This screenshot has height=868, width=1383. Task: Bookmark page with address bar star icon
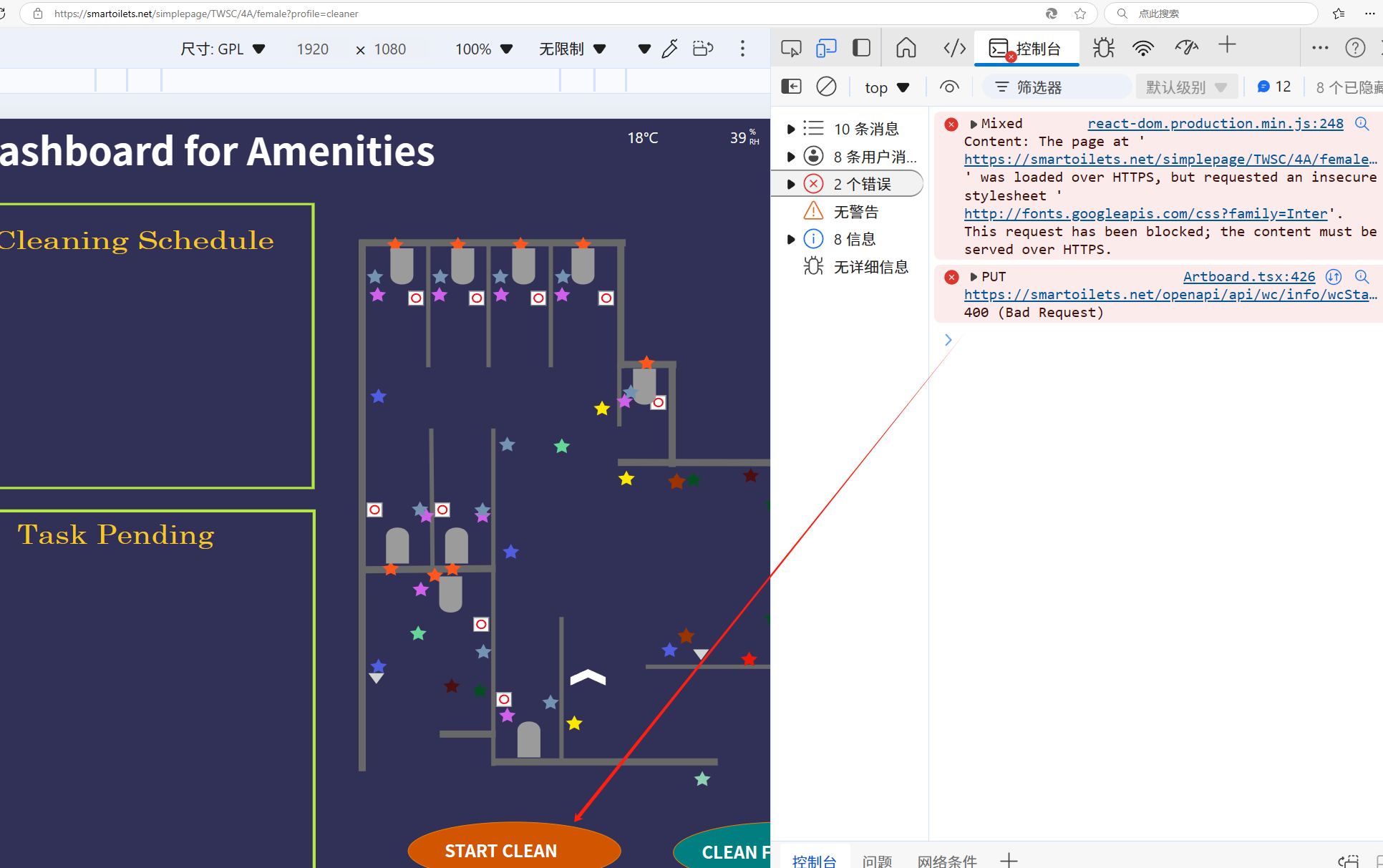click(x=1080, y=14)
